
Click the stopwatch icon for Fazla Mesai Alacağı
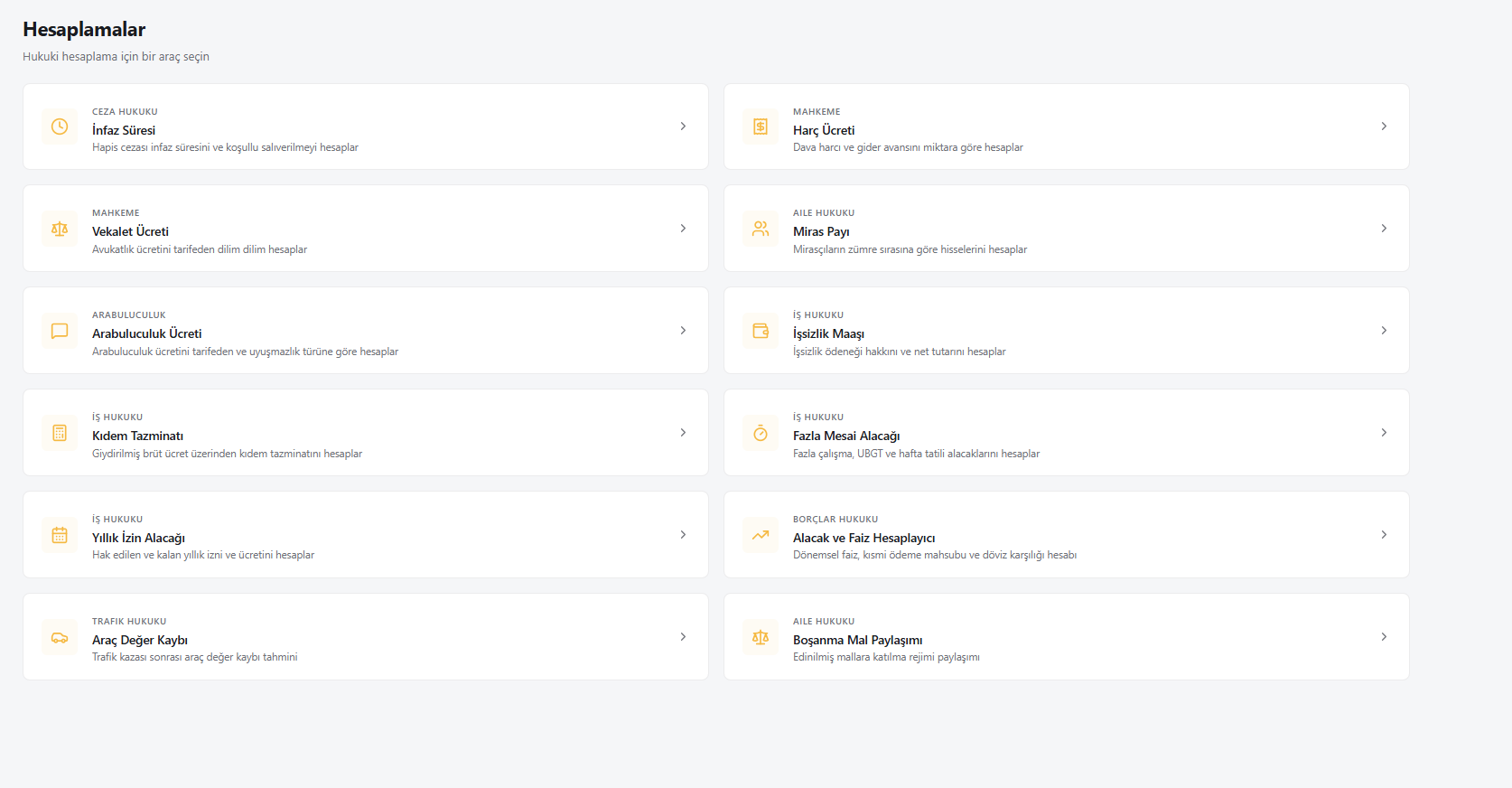click(x=761, y=433)
